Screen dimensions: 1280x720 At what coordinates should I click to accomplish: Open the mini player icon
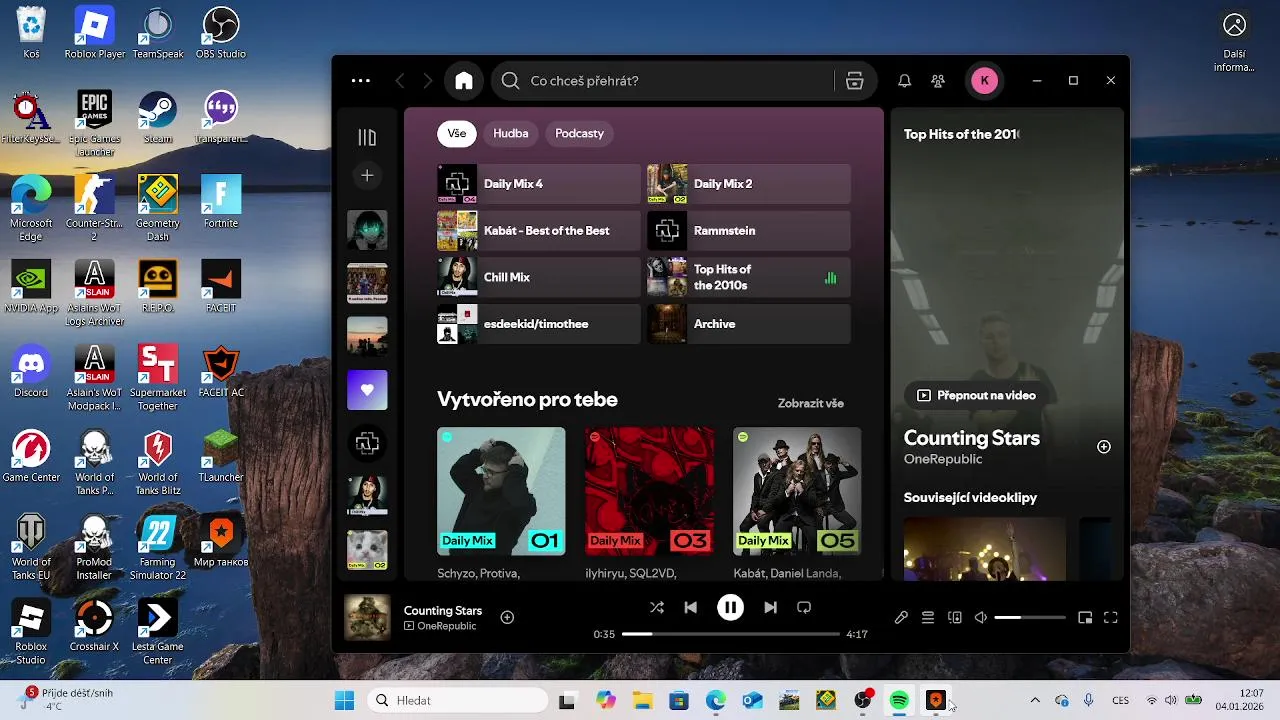point(1085,618)
